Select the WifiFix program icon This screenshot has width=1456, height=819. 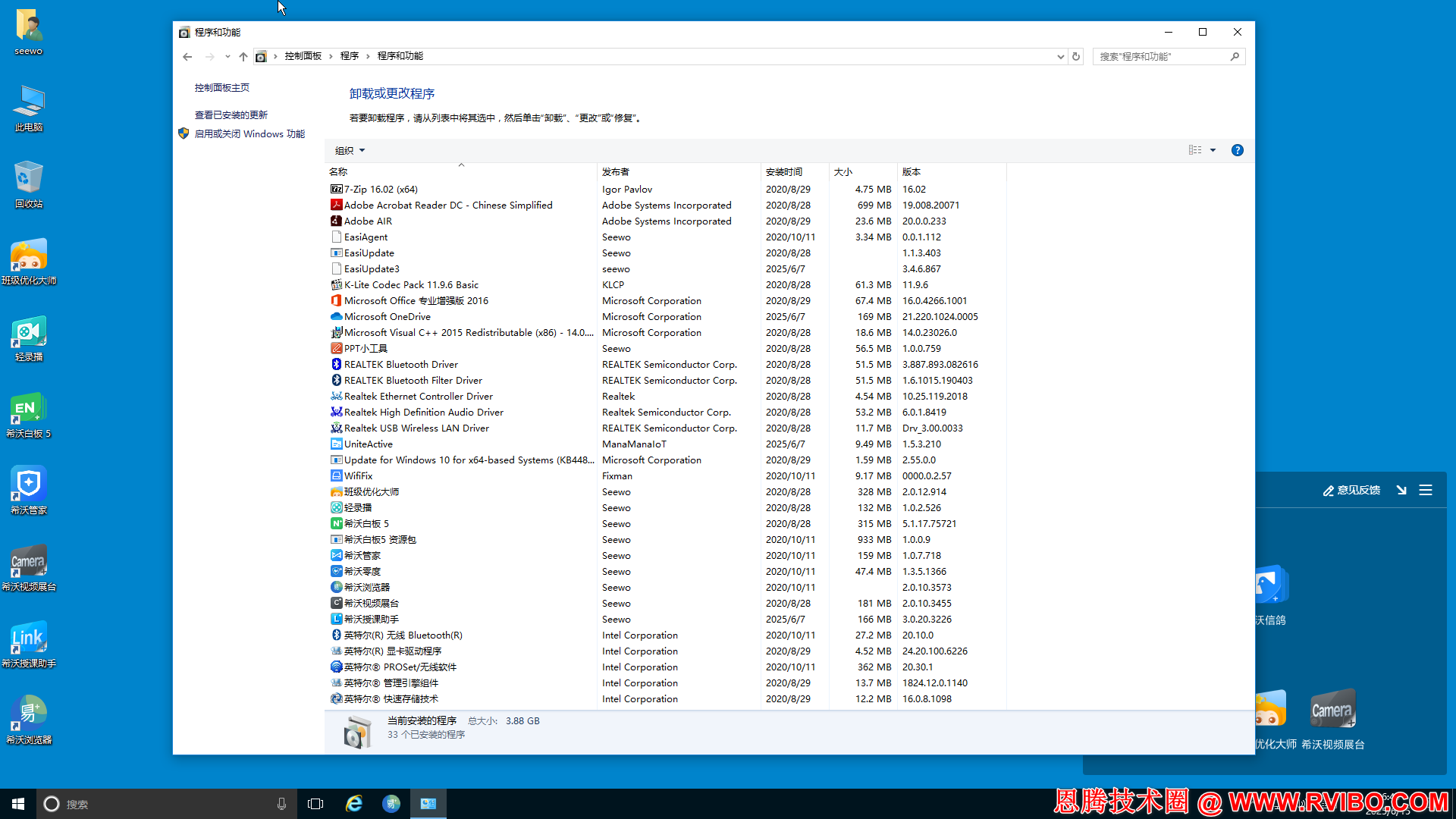pos(337,476)
